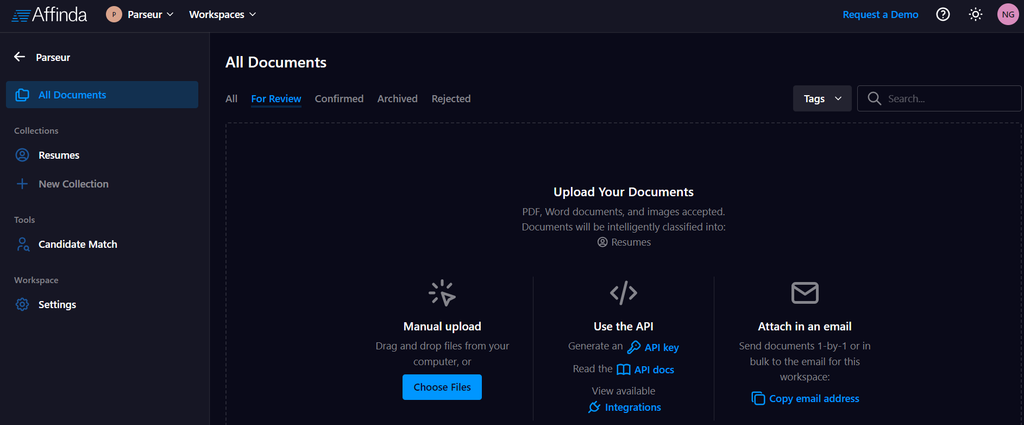Open the Tags filter dropdown
The image size is (1024, 425).
821,98
